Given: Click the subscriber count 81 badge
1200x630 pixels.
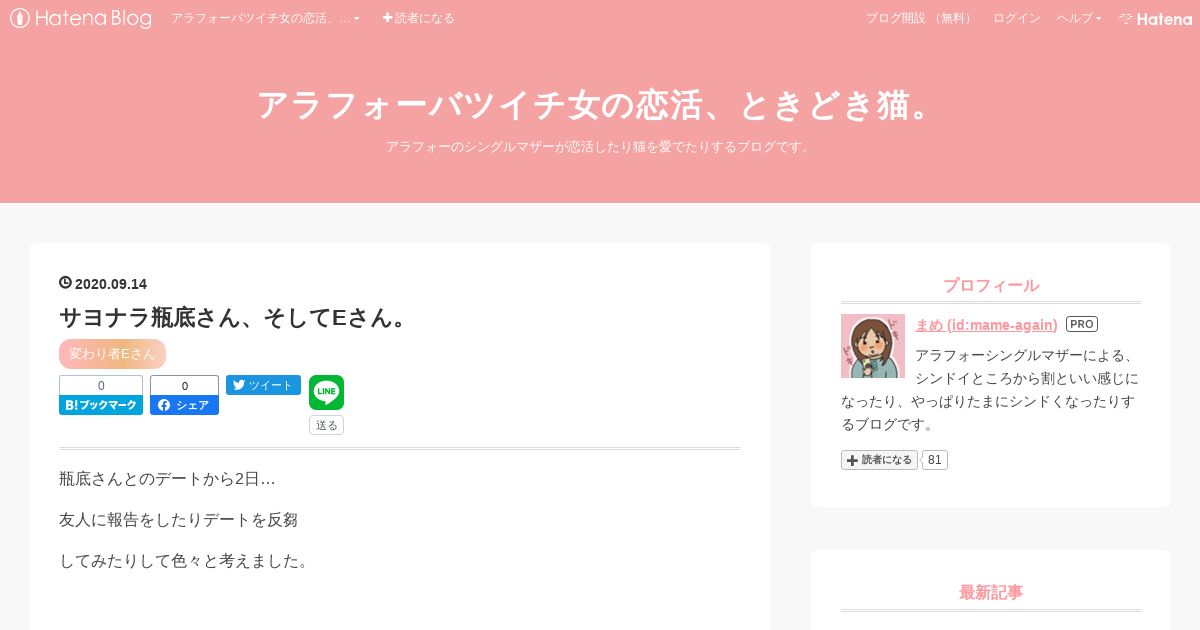Looking at the screenshot, I should [x=934, y=460].
